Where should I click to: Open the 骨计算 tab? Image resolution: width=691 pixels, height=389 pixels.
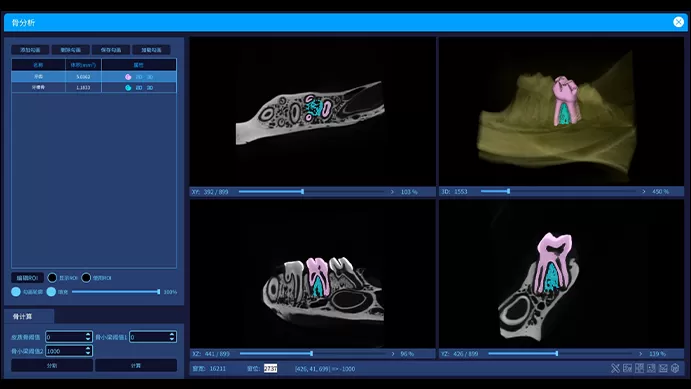(29, 316)
